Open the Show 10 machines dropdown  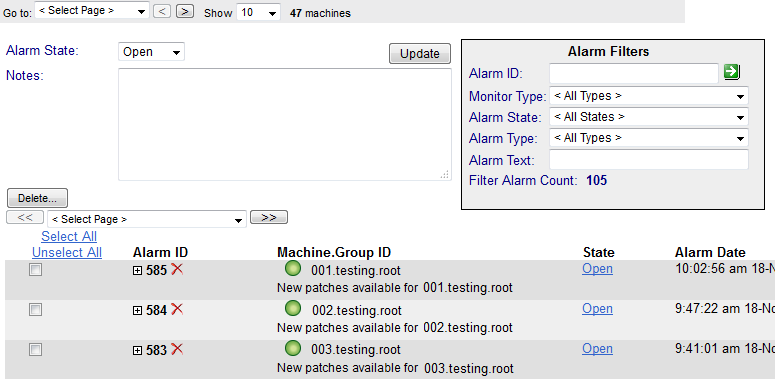tap(258, 12)
